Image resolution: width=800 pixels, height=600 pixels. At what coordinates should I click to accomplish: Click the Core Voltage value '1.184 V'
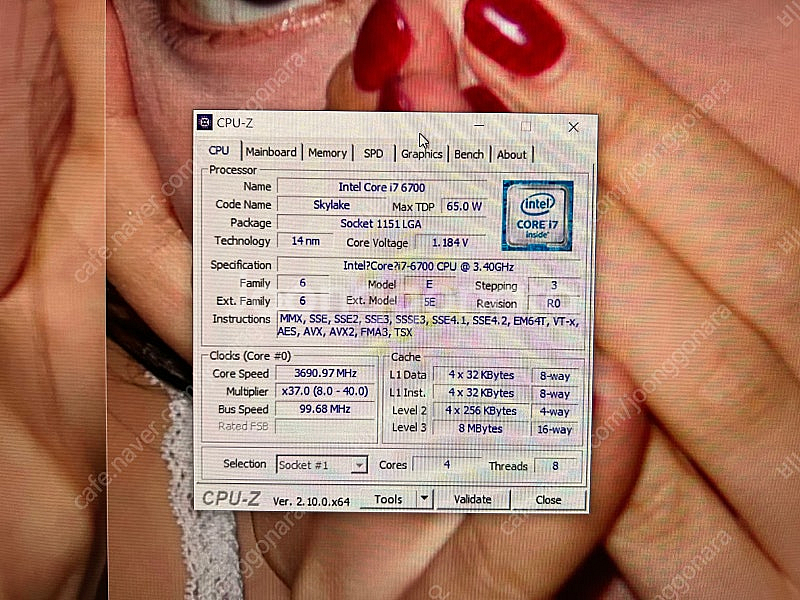coord(451,242)
